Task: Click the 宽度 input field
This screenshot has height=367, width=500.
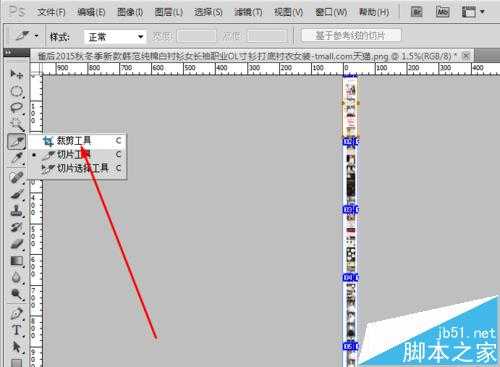Action: click(197, 36)
